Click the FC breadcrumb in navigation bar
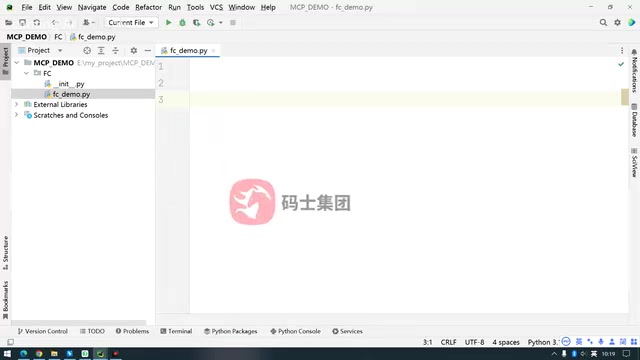This screenshot has width=640, height=360. click(x=58, y=37)
